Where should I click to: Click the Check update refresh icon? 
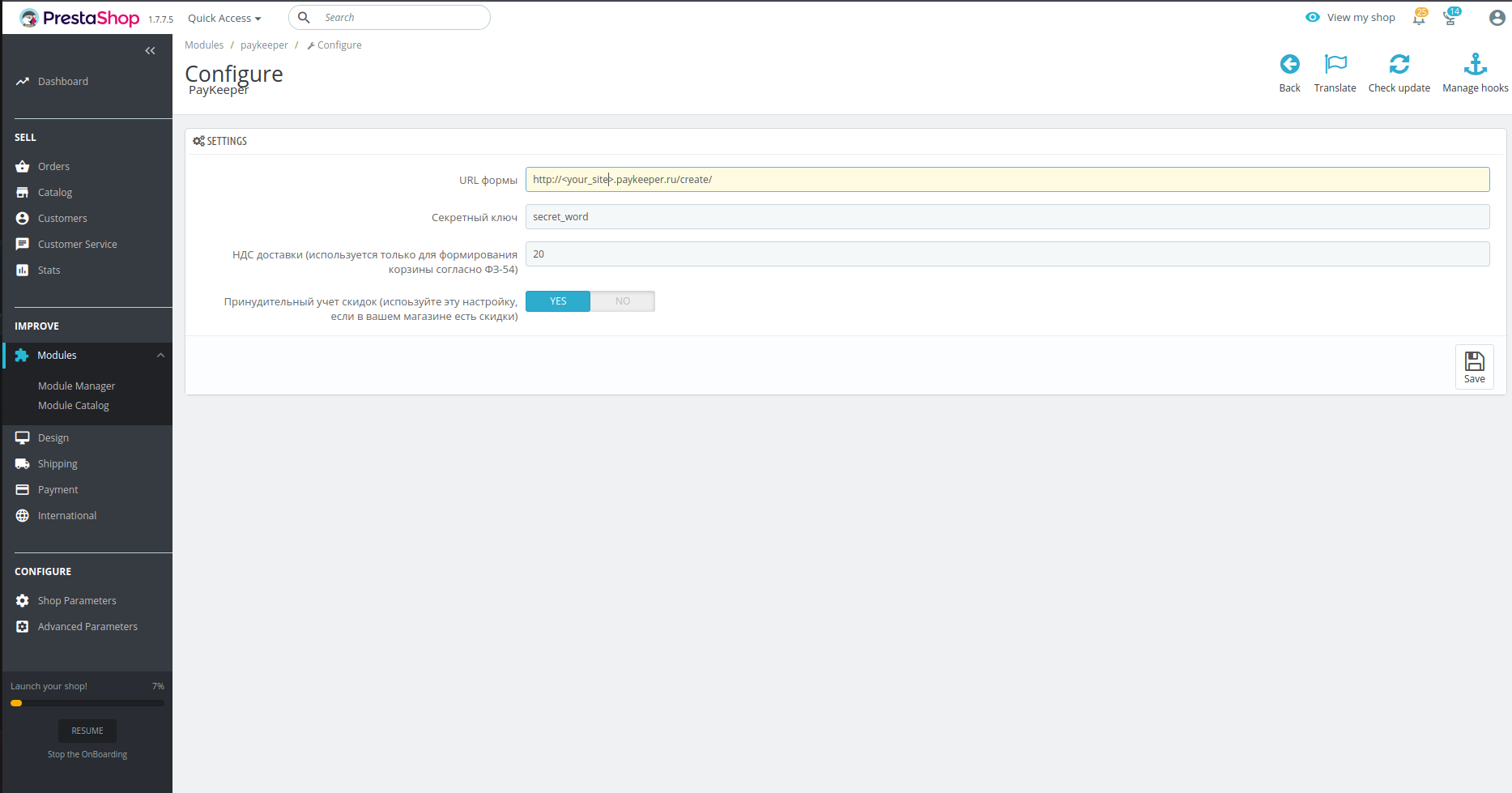tap(1399, 65)
